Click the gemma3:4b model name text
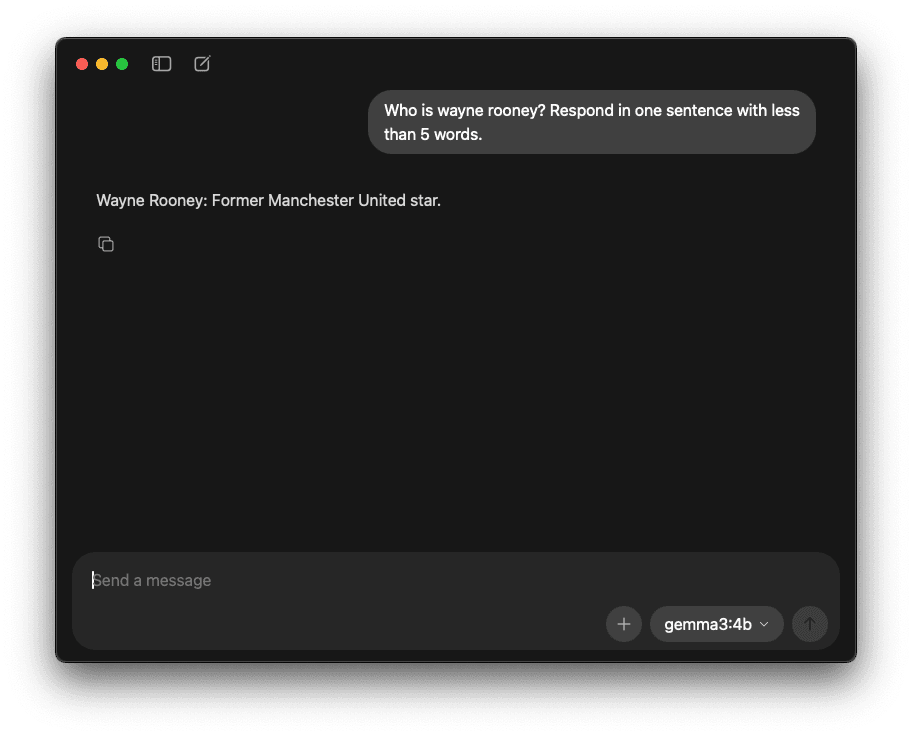Viewport: 912px width, 736px height. pos(708,624)
